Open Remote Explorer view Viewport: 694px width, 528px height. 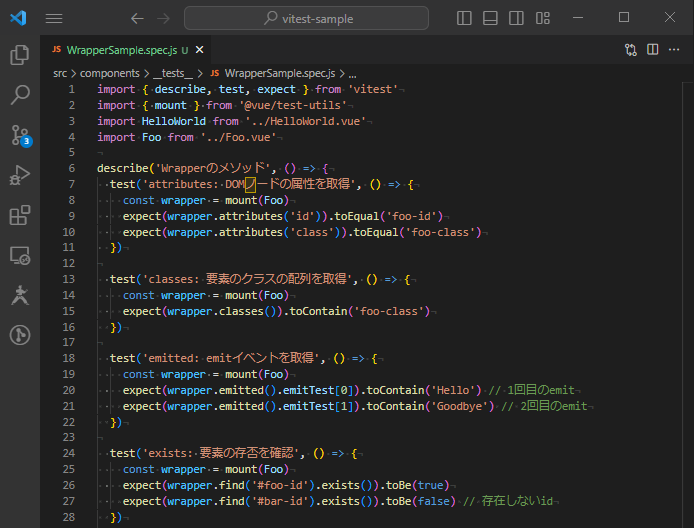click(x=20, y=255)
